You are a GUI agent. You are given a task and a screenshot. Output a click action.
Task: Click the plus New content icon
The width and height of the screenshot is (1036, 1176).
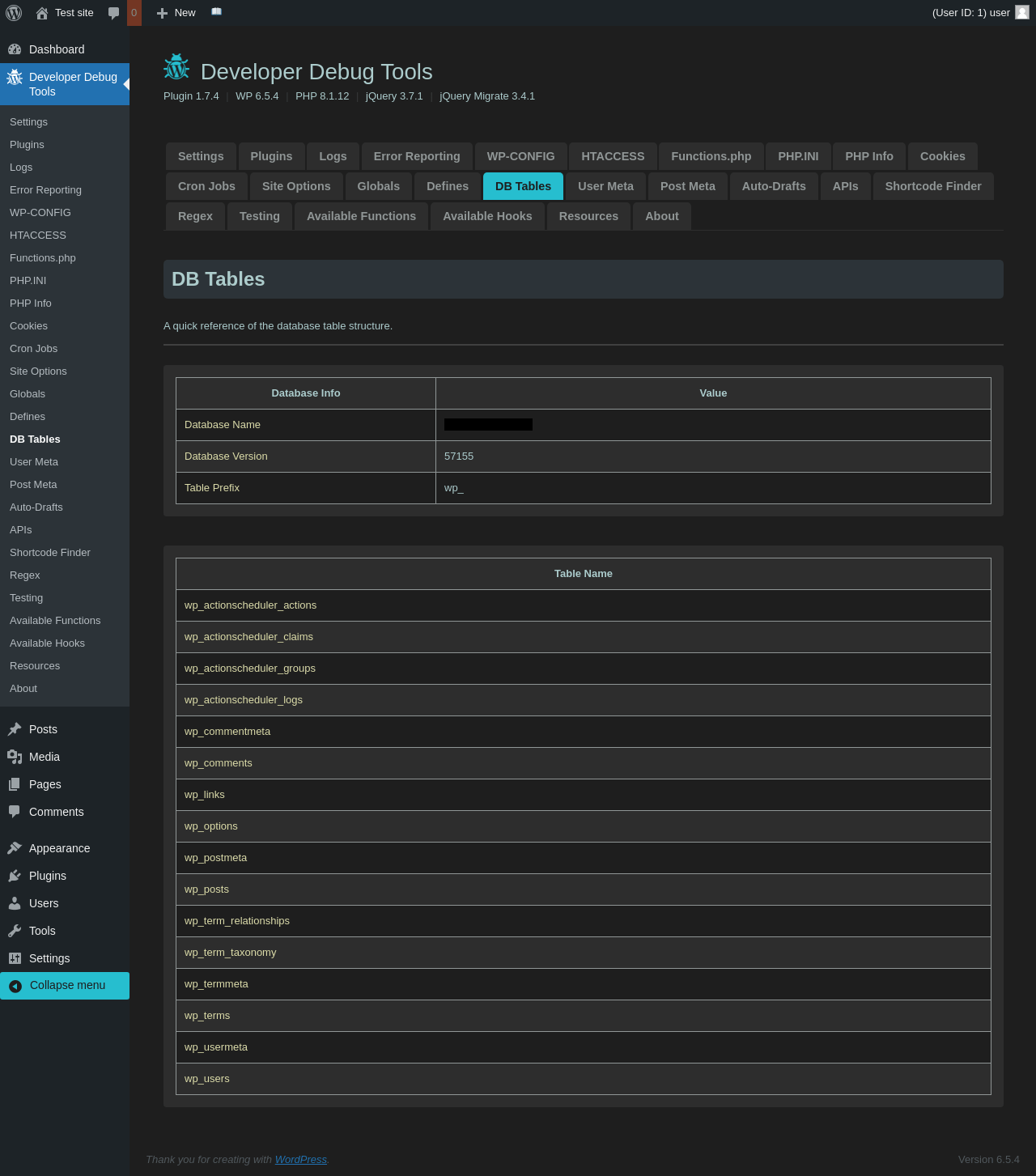[x=162, y=13]
